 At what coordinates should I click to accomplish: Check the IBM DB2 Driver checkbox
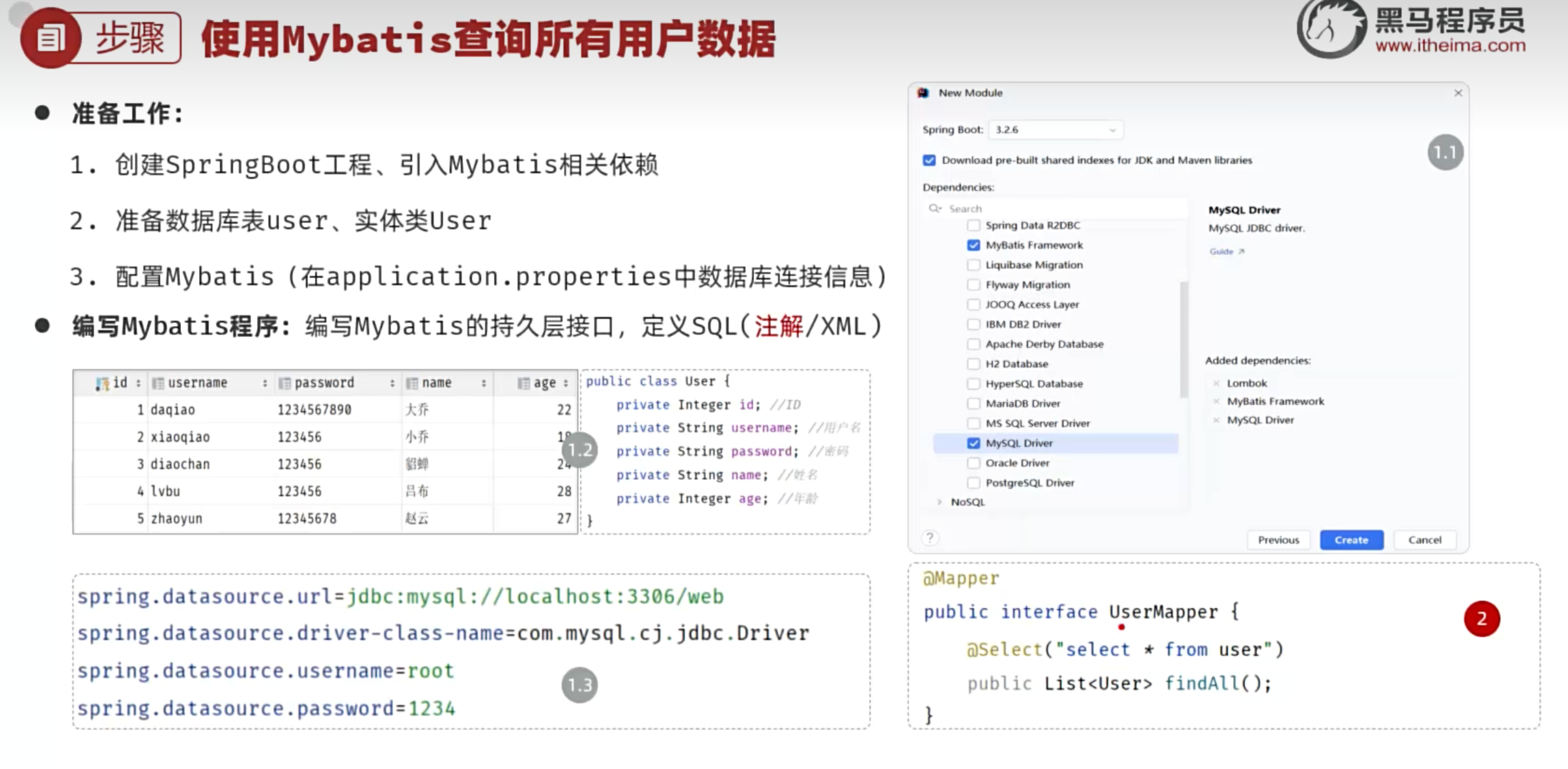[x=974, y=324]
